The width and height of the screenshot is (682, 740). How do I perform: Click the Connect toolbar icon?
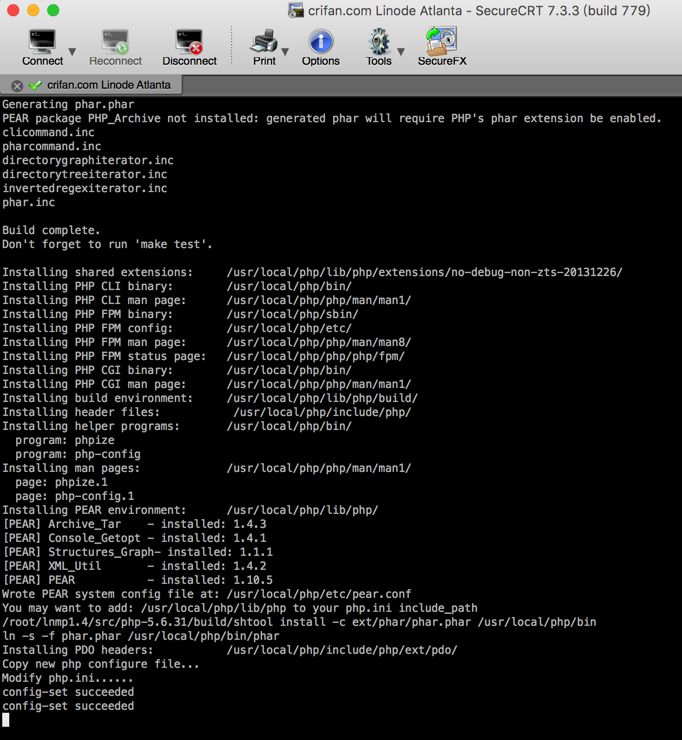click(x=42, y=47)
